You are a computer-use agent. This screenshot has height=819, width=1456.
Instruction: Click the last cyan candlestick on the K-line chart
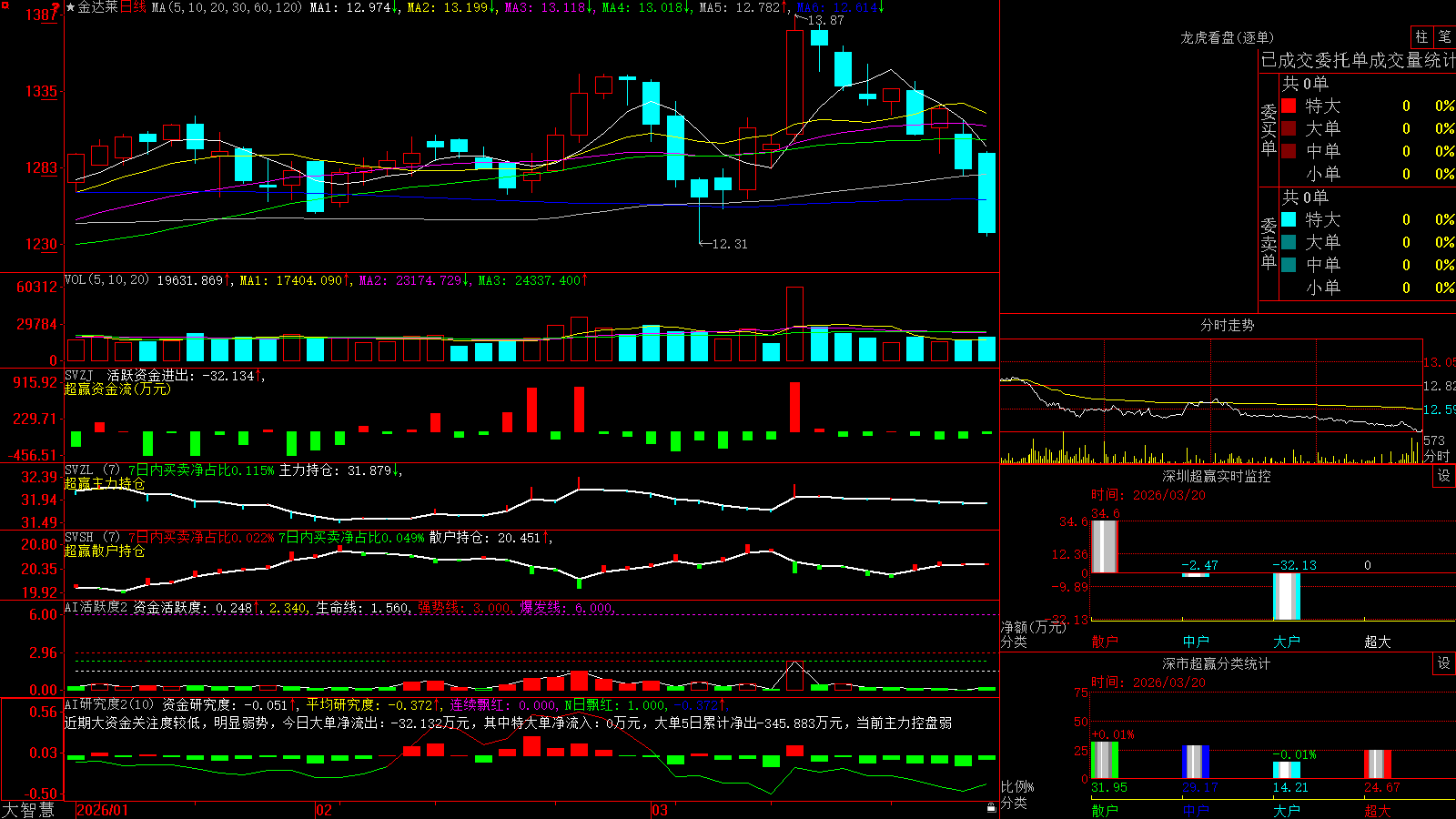(986, 193)
